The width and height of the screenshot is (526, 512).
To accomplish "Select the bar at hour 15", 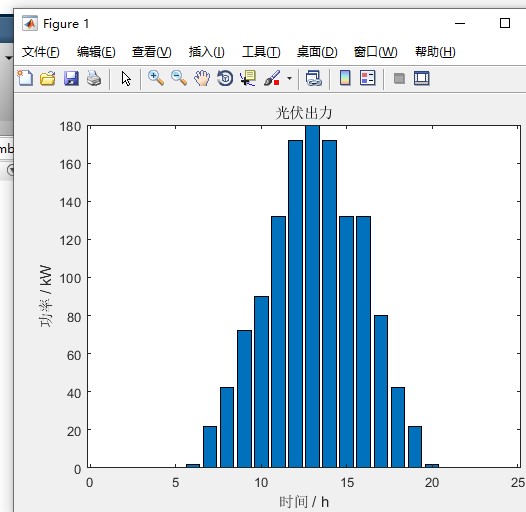I will (347, 342).
